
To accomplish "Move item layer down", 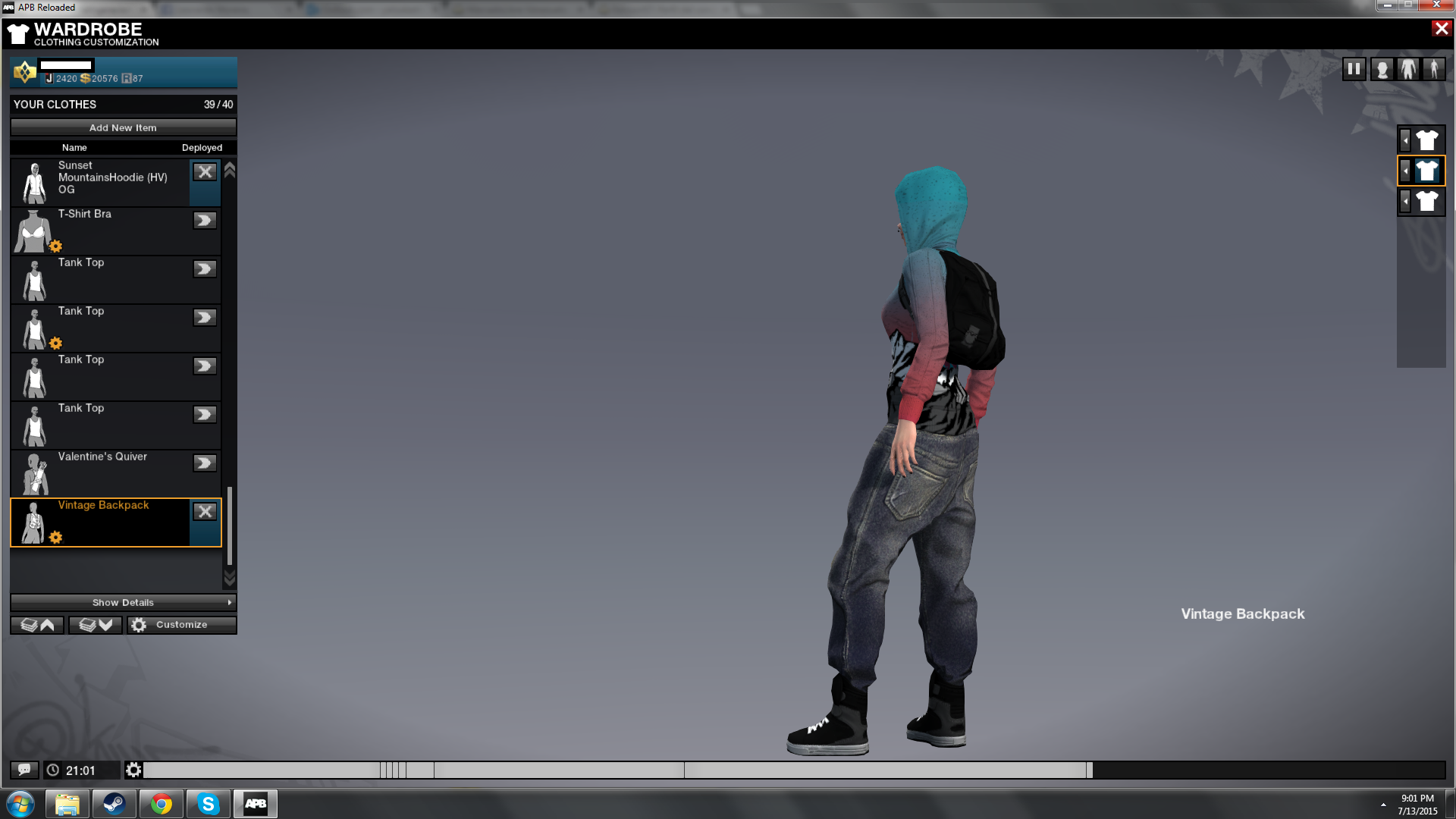I will [96, 625].
